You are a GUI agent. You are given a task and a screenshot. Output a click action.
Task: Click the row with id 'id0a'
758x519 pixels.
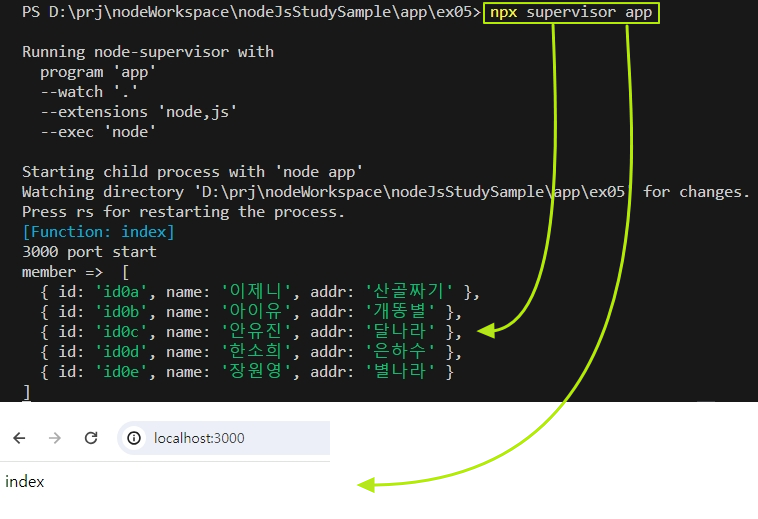(x=260, y=291)
